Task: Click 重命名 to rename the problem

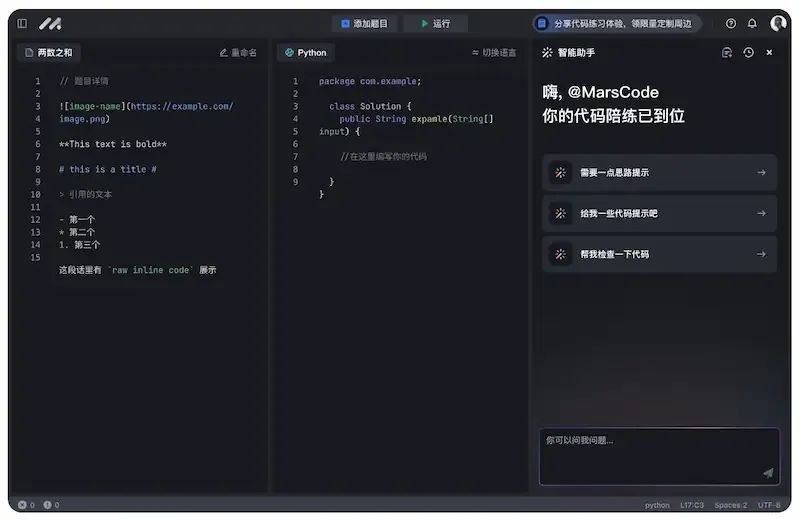Action: [x=238, y=53]
